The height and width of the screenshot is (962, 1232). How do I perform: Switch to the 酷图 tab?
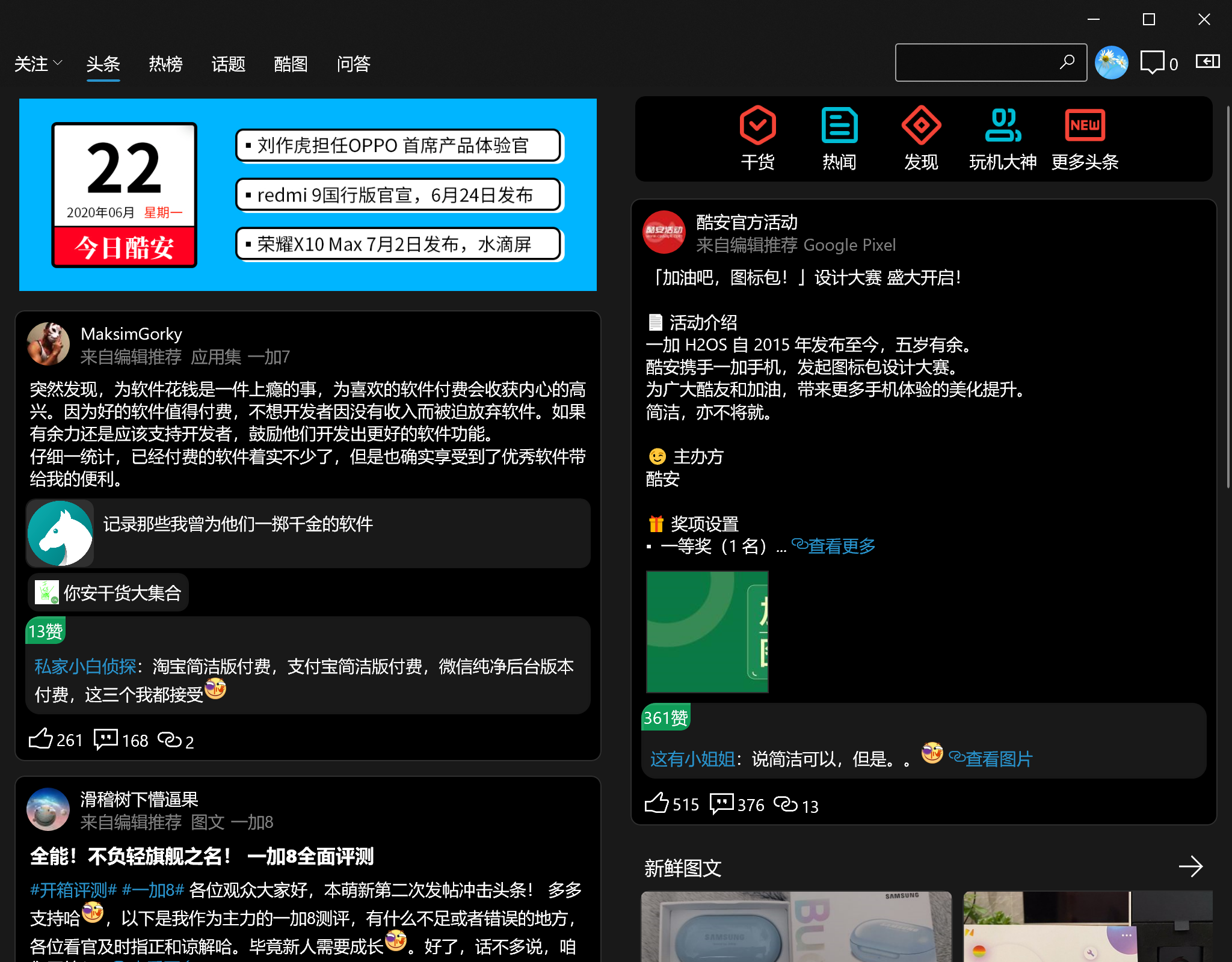click(291, 64)
